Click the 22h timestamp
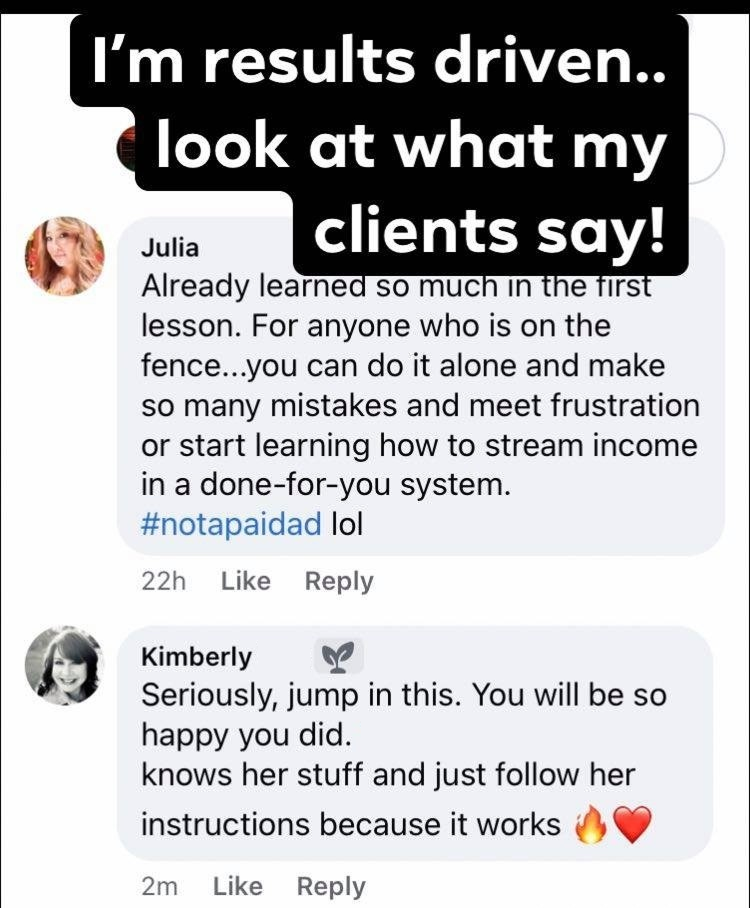 (163, 581)
